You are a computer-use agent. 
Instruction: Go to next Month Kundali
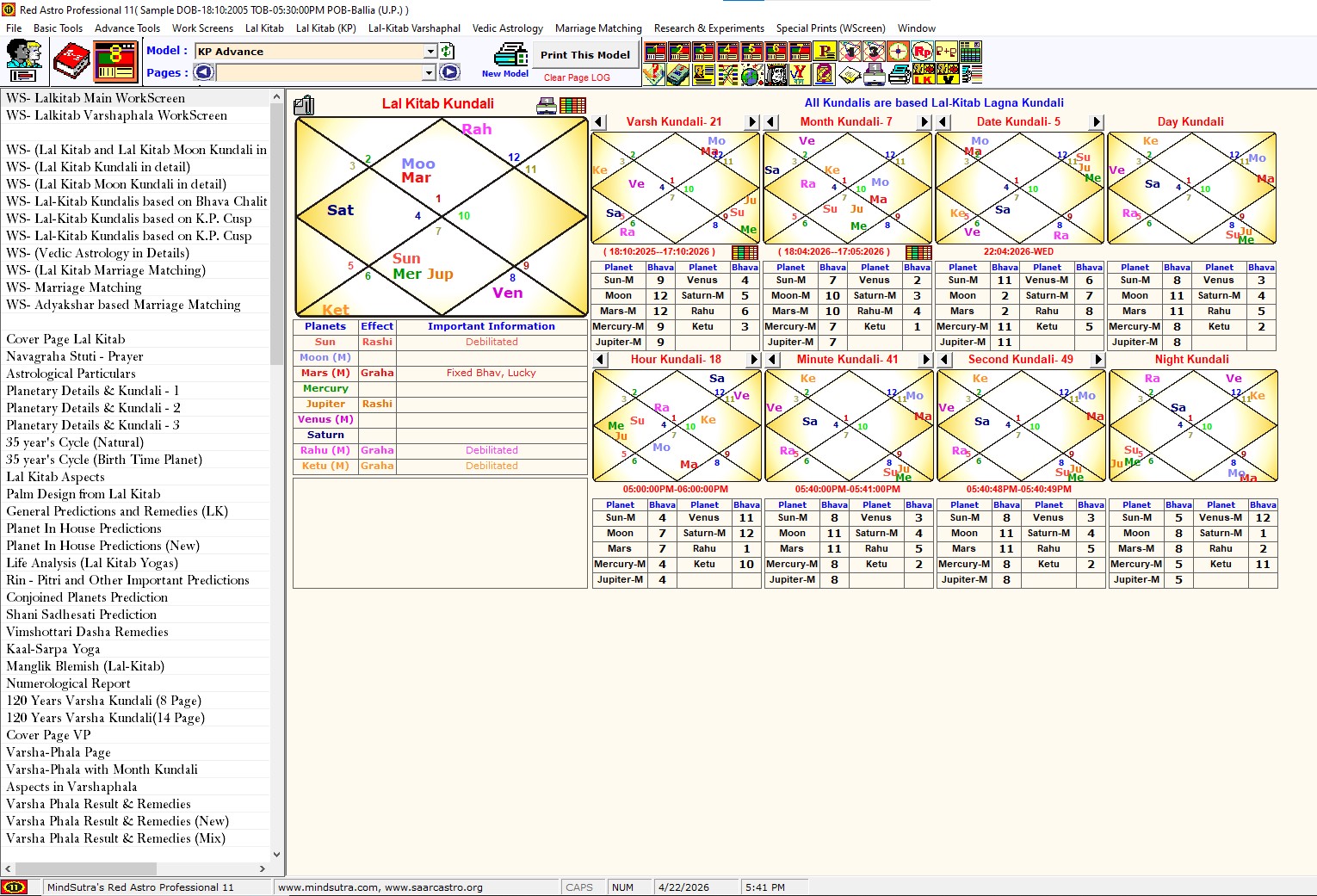(x=924, y=122)
